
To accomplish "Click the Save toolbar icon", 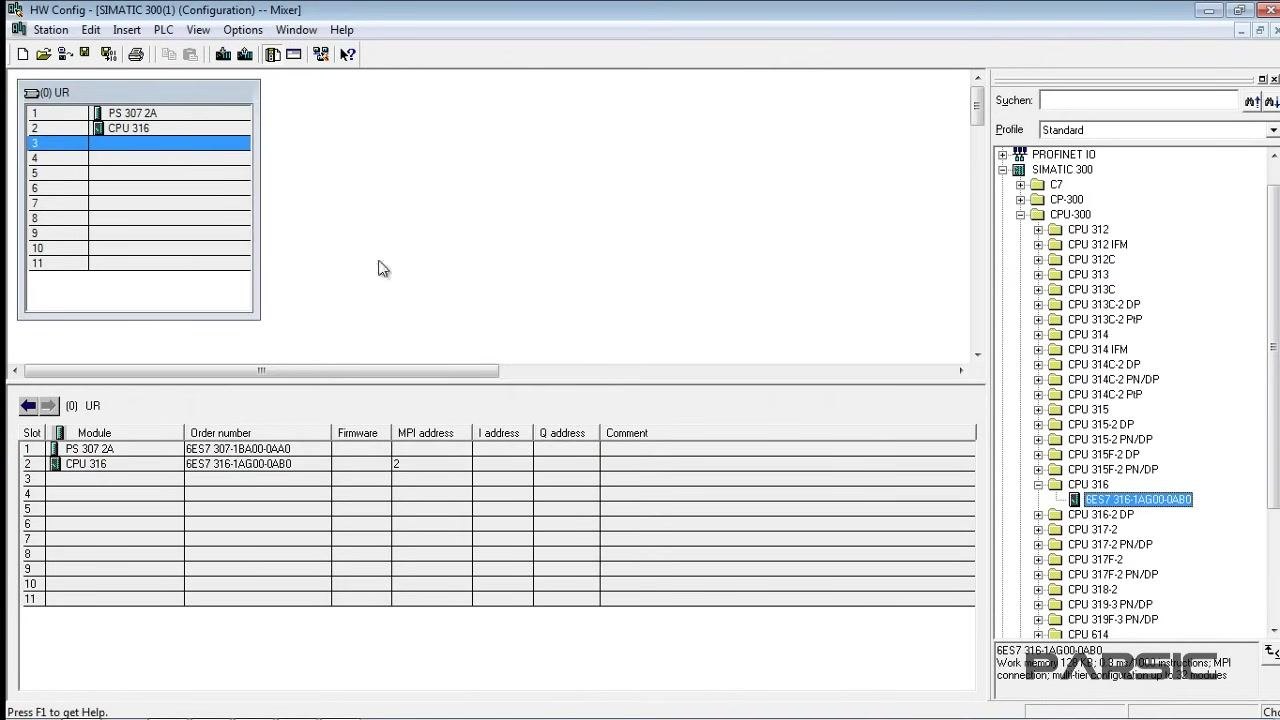I will click(85, 54).
